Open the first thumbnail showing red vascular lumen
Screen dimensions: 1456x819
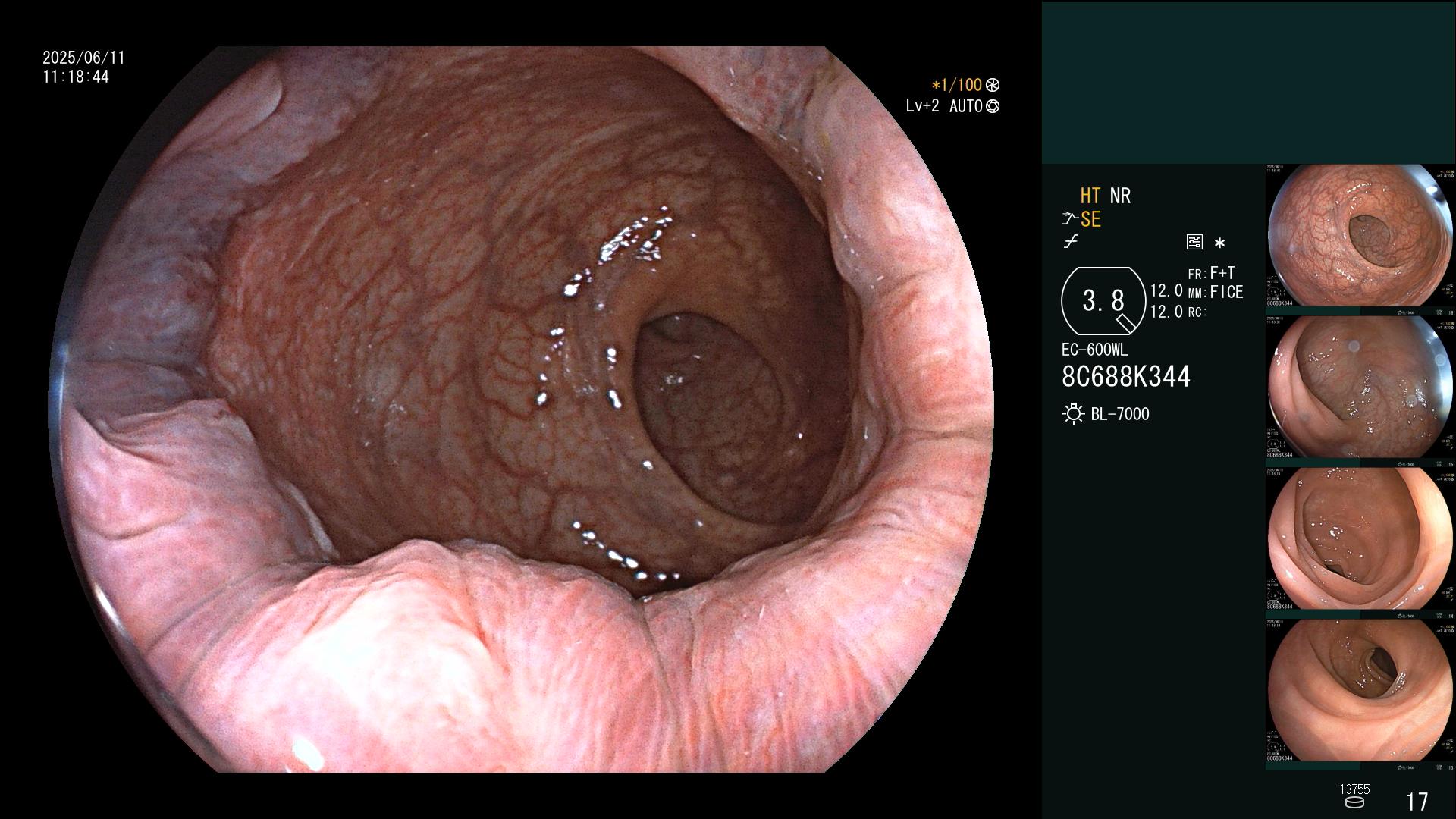1360,236
